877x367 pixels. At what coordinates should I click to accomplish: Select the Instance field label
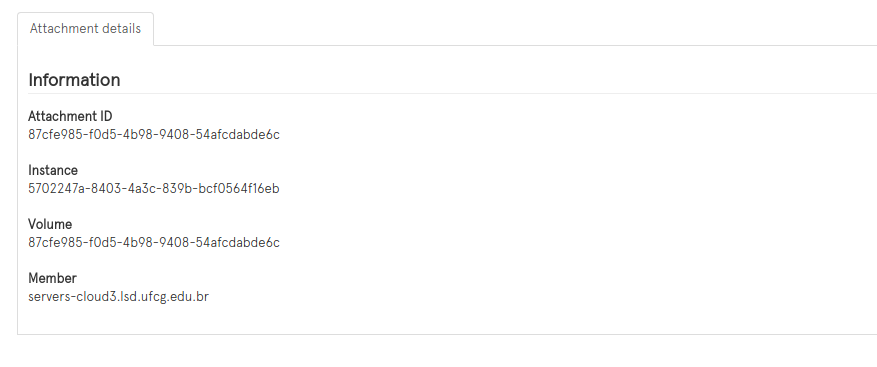[53, 170]
